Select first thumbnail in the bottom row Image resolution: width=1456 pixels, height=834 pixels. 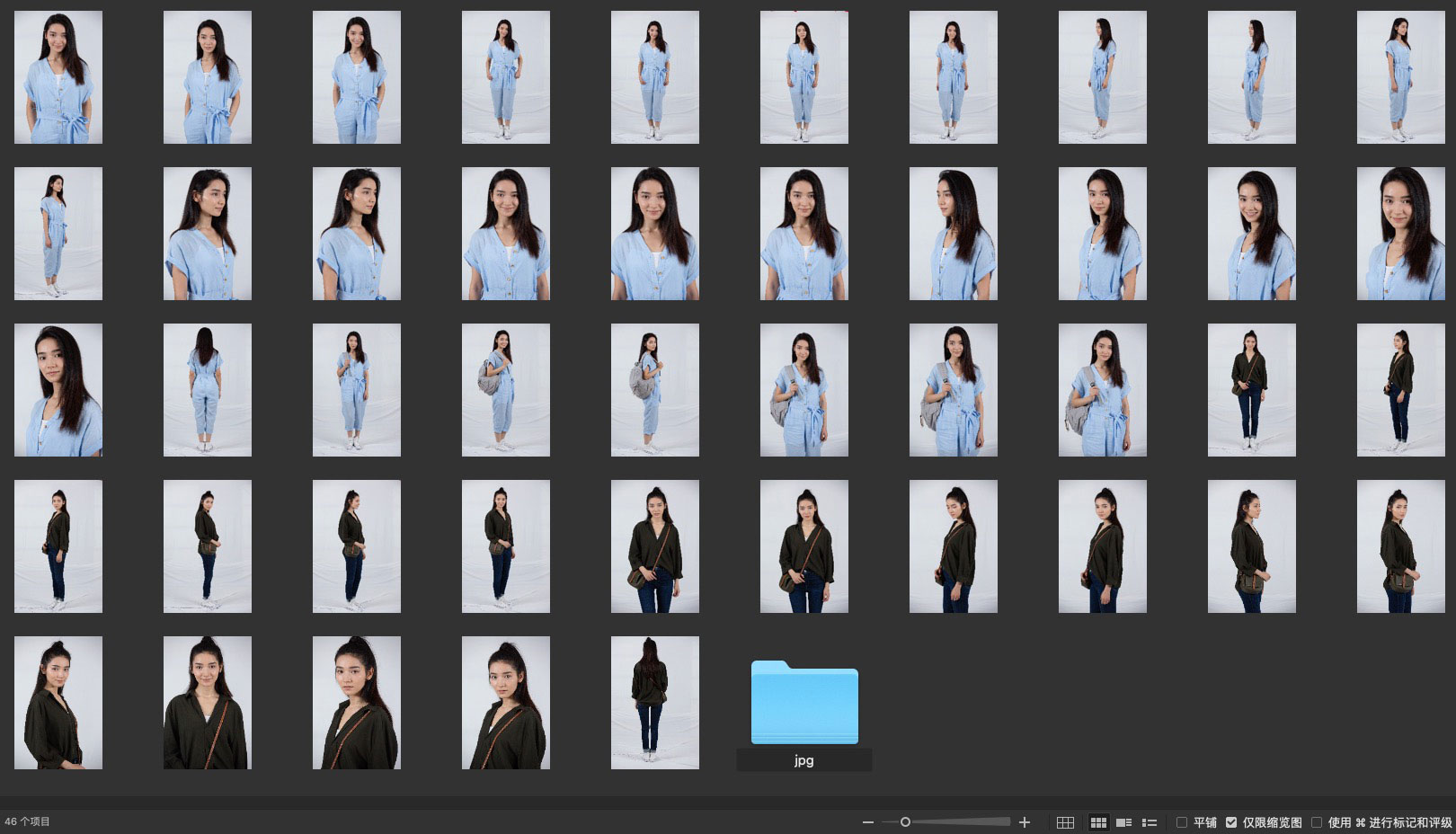[x=58, y=703]
